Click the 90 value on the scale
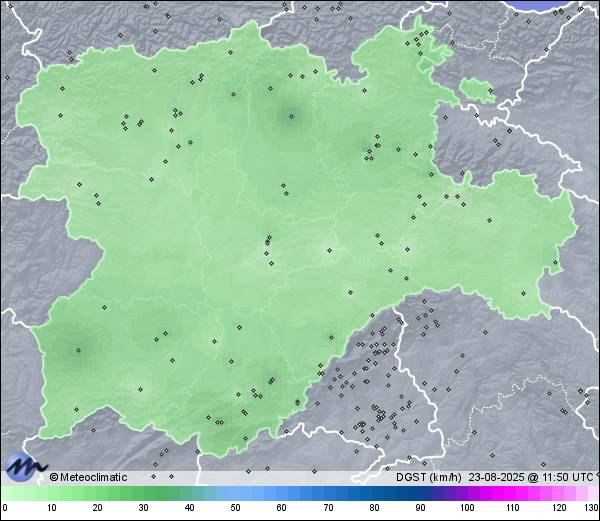The height and width of the screenshot is (521, 600). [421, 508]
